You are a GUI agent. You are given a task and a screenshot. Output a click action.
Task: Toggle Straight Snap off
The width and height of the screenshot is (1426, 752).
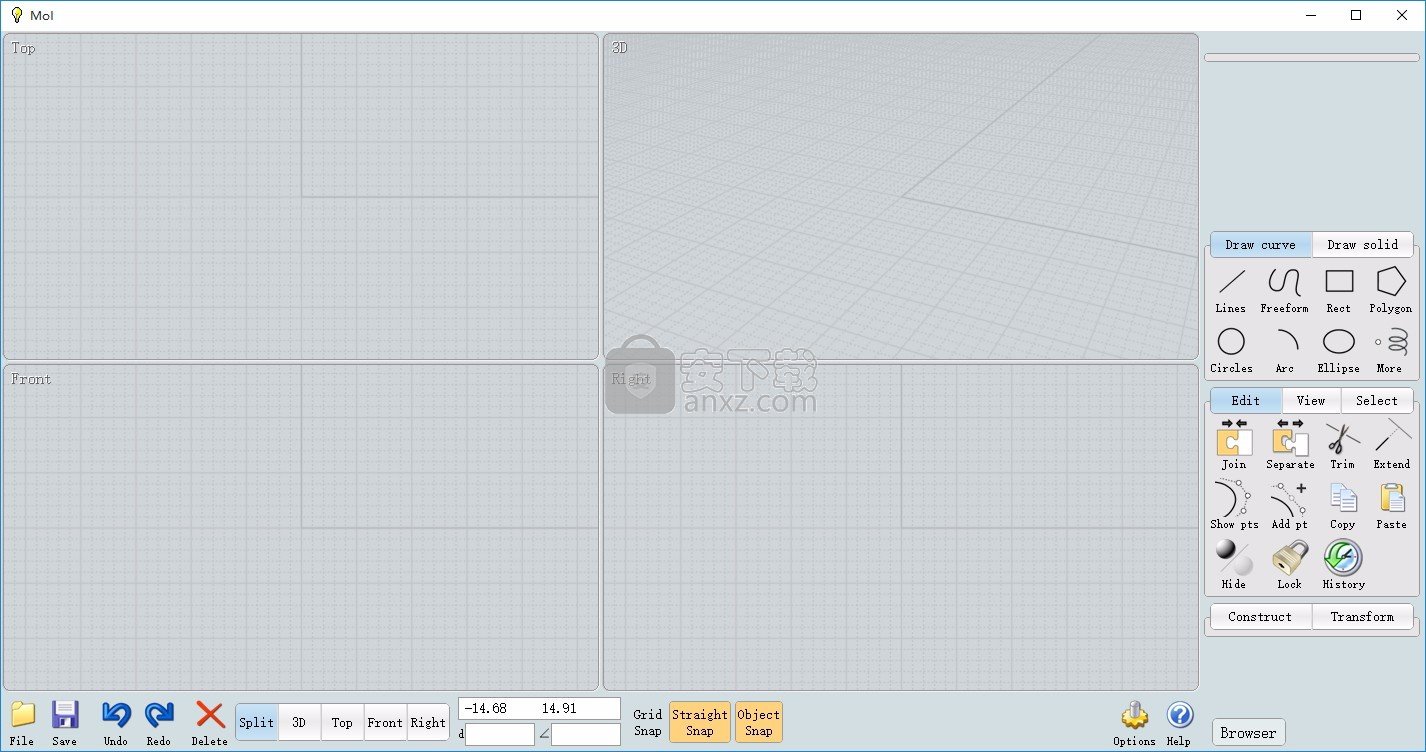click(x=700, y=722)
